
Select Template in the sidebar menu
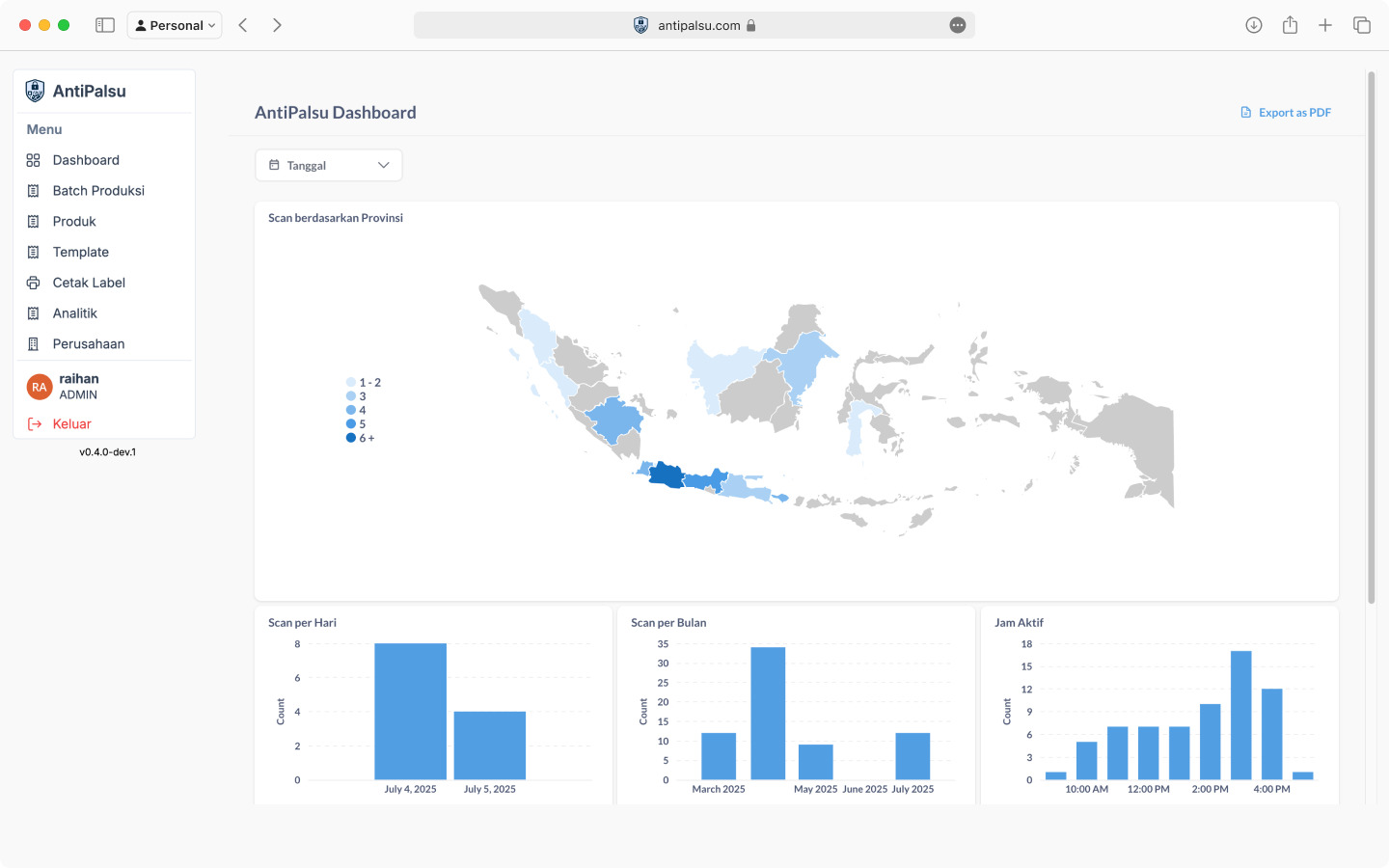(x=81, y=252)
